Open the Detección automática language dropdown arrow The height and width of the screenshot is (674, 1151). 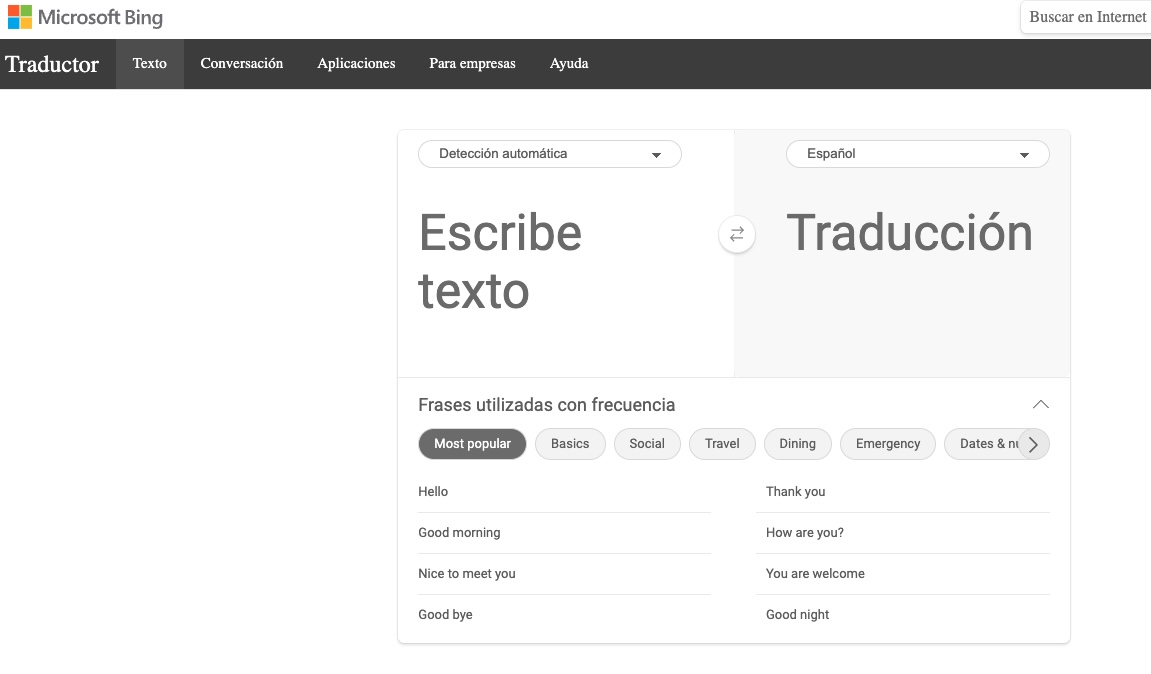(657, 154)
